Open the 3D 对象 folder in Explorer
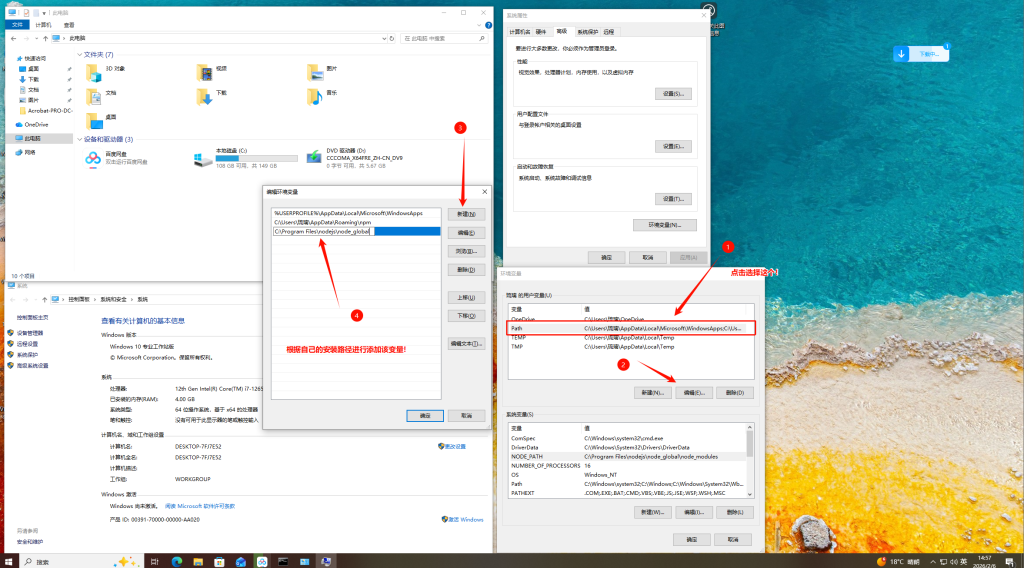The height and width of the screenshot is (568, 1024). pyautogui.click(x=105, y=71)
